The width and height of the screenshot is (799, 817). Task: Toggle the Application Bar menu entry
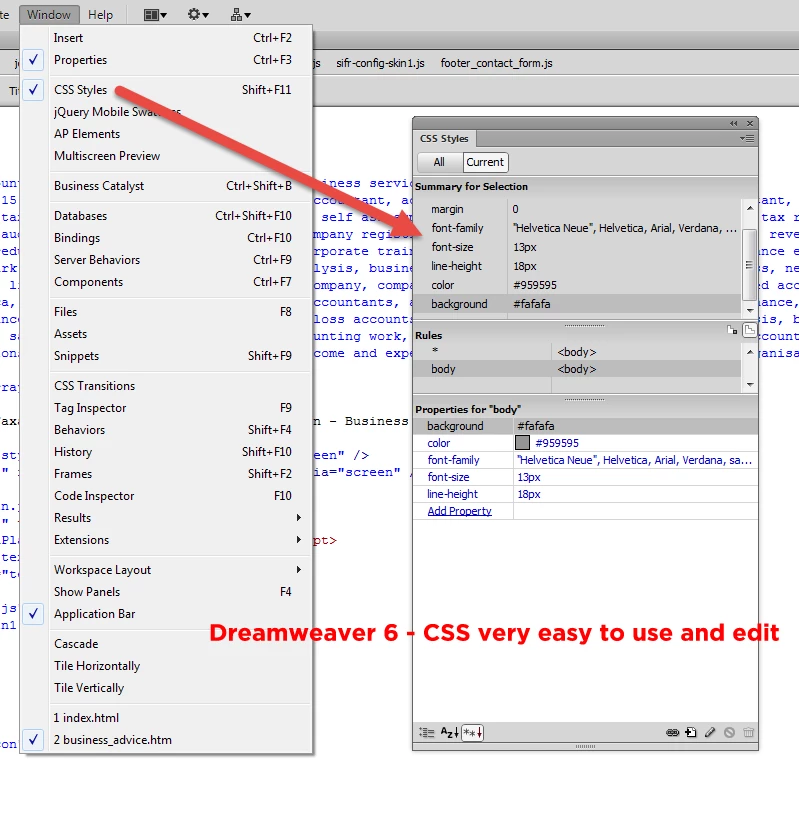pyautogui.click(x=167, y=614)
